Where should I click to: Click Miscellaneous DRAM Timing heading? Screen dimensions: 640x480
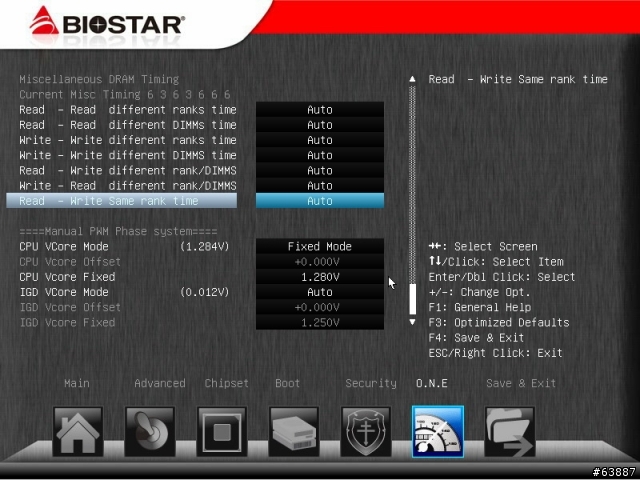99,79
